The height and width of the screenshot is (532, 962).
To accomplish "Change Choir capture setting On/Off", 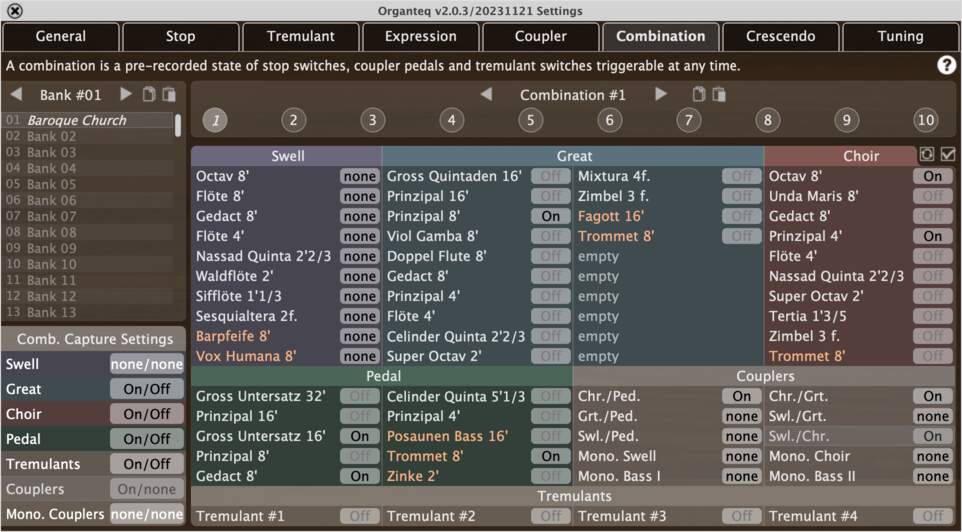I will (x=147, y=414).
